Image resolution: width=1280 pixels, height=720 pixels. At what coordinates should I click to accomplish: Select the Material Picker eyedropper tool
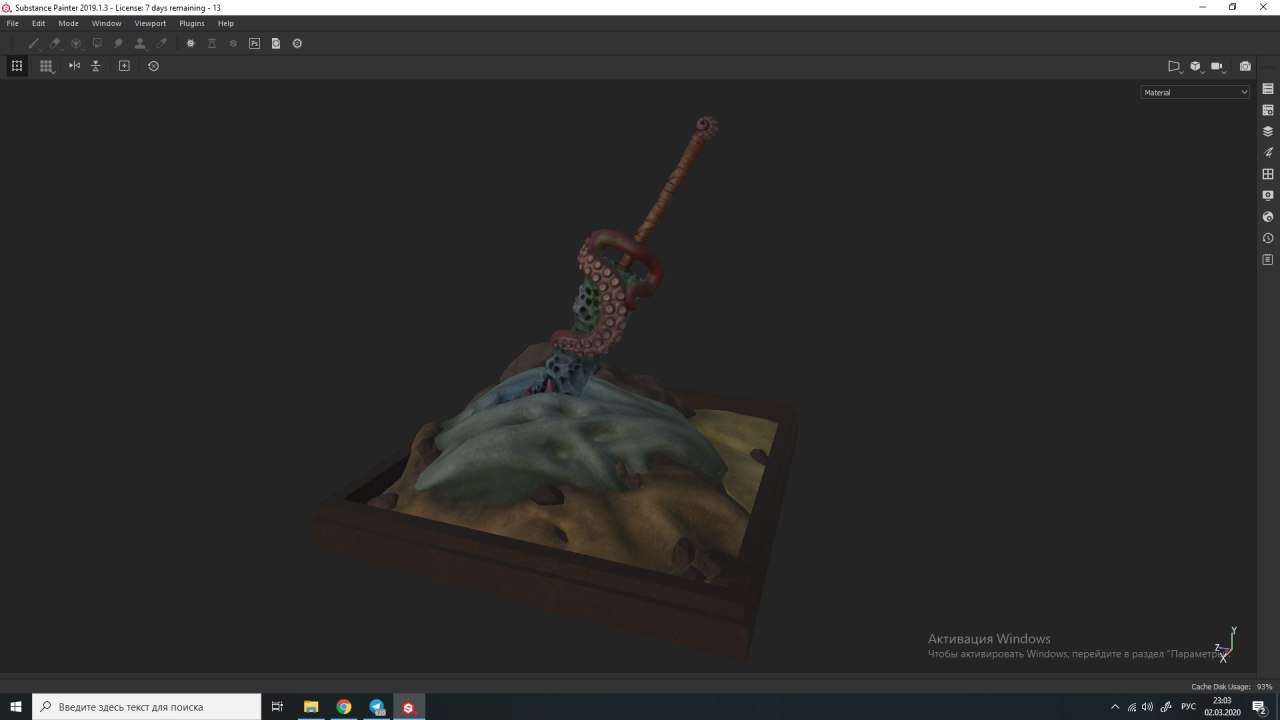tap(161, 43)
